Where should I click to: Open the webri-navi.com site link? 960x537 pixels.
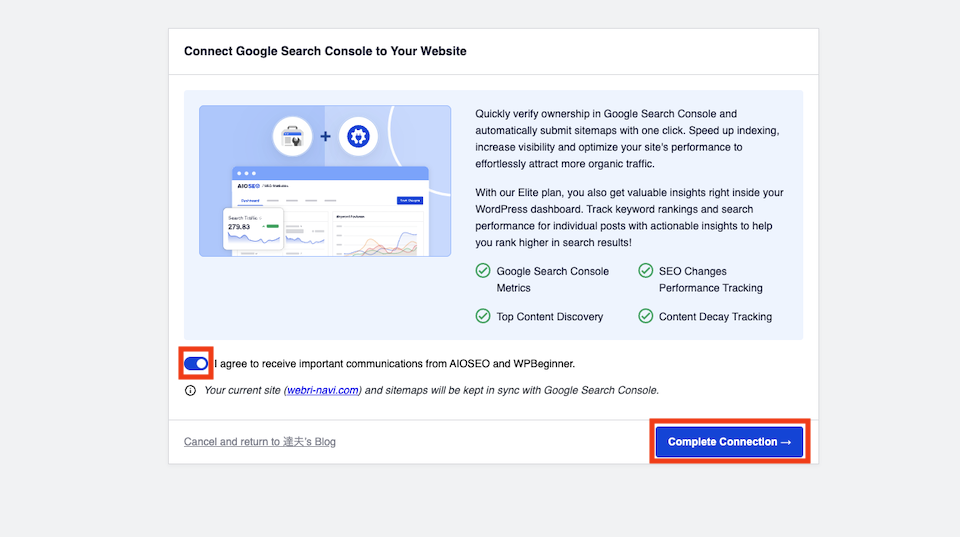coord(323,390)
